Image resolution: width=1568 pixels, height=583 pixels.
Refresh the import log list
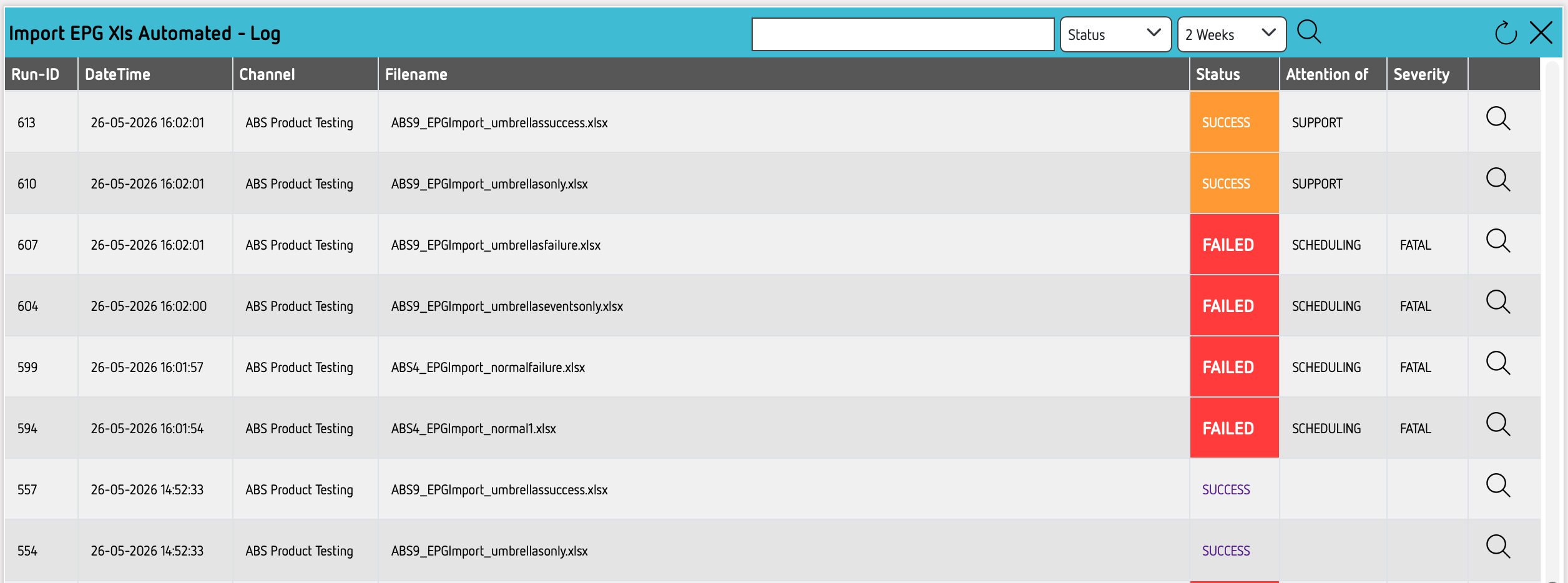click(1506, 33)
